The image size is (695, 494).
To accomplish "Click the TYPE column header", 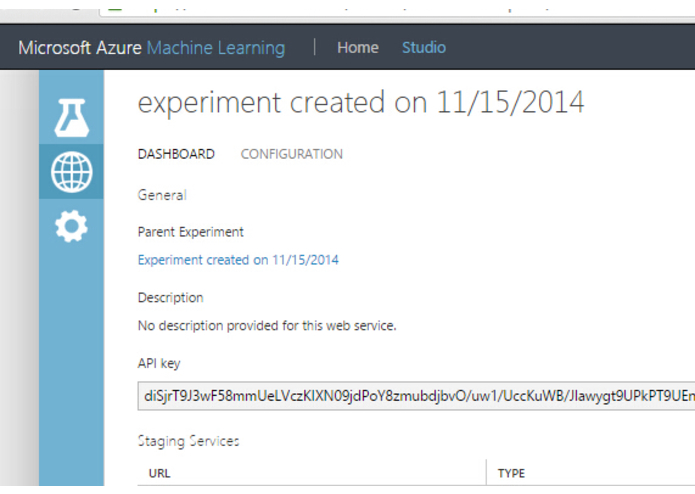I will pyautogui.click(x=511, y=473).
